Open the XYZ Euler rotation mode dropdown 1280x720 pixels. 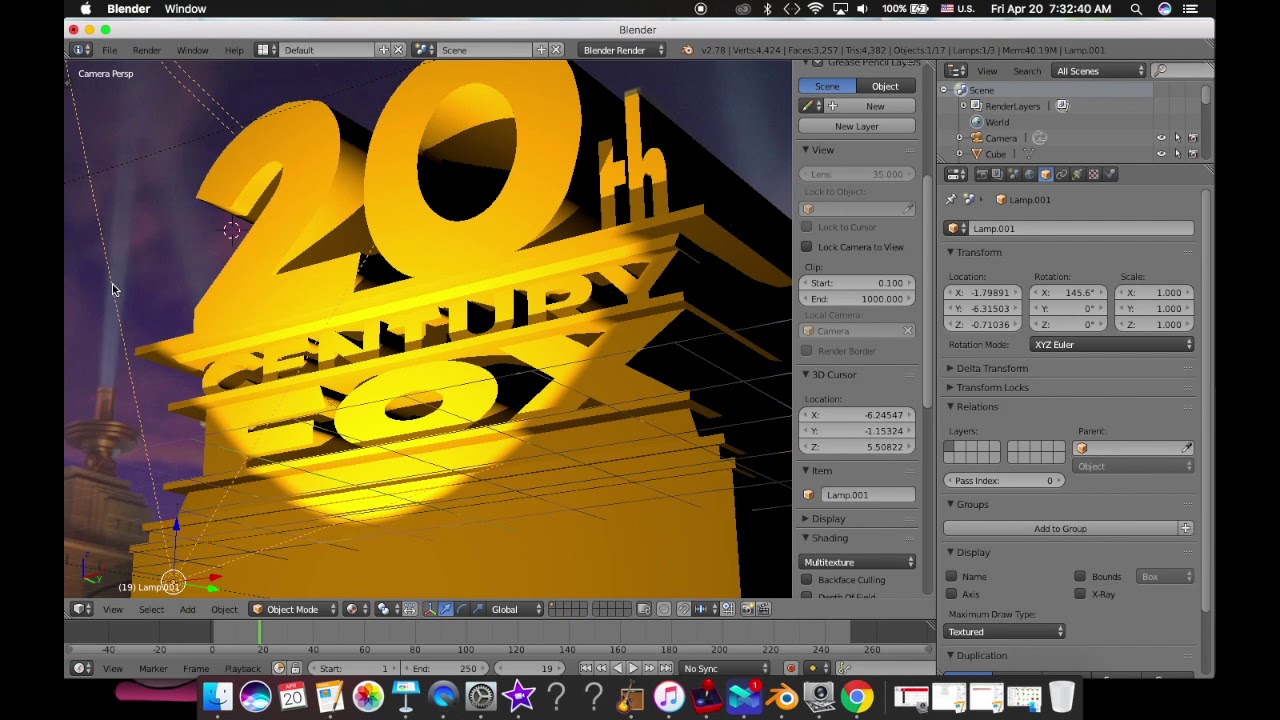[1112, 345]
